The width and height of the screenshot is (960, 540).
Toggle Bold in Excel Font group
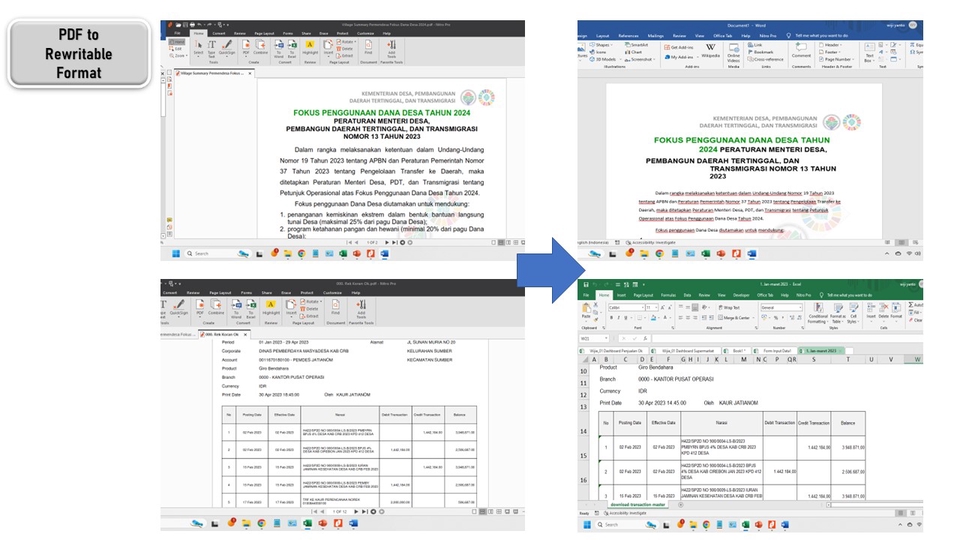click(611, 318)
